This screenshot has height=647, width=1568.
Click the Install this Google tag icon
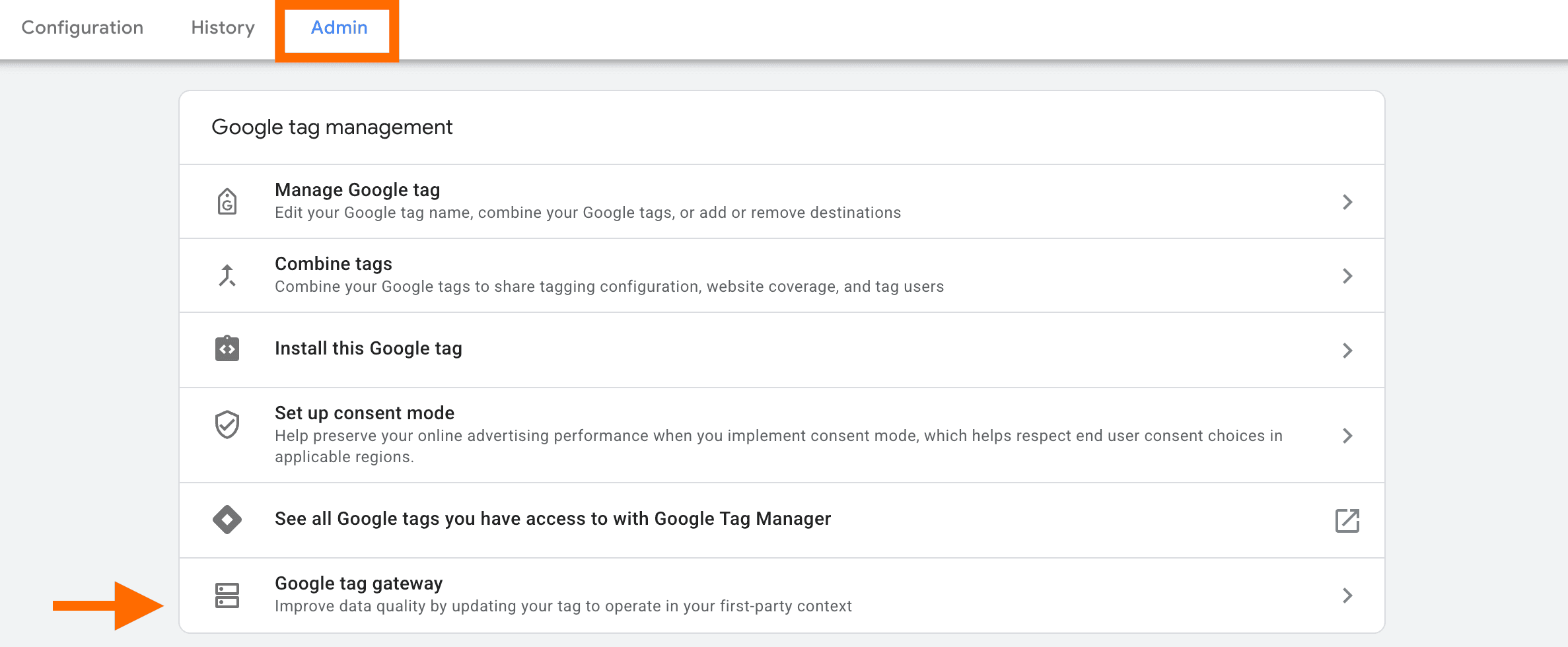click(x=227, y=349)
